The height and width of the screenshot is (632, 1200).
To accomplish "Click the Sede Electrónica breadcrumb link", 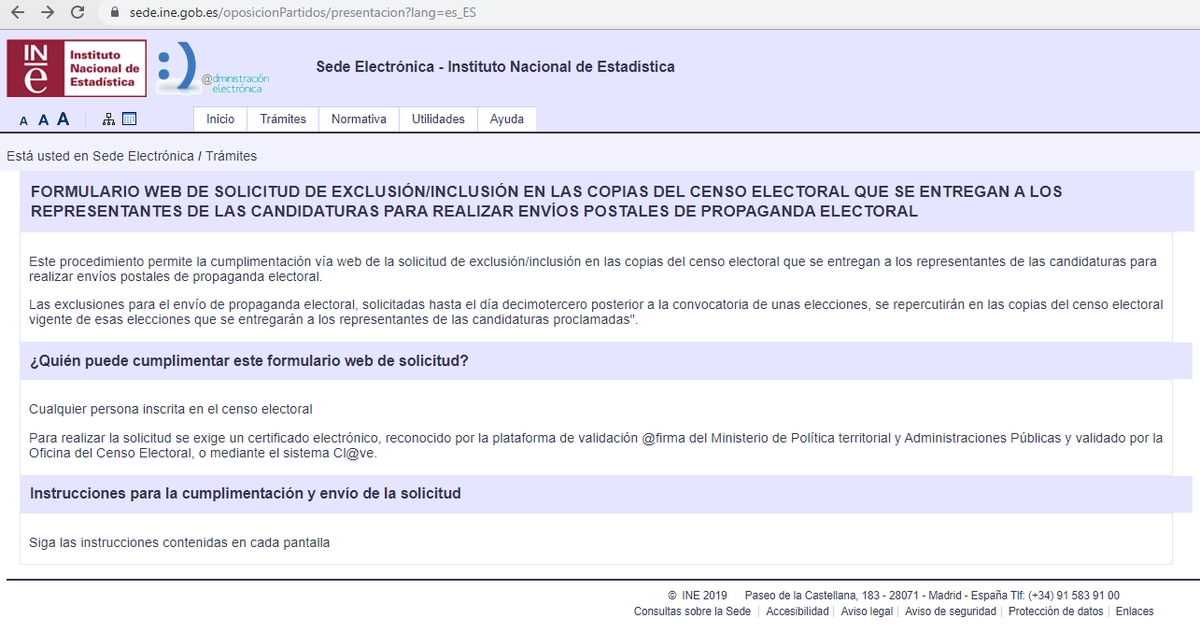I will (142, 156).
